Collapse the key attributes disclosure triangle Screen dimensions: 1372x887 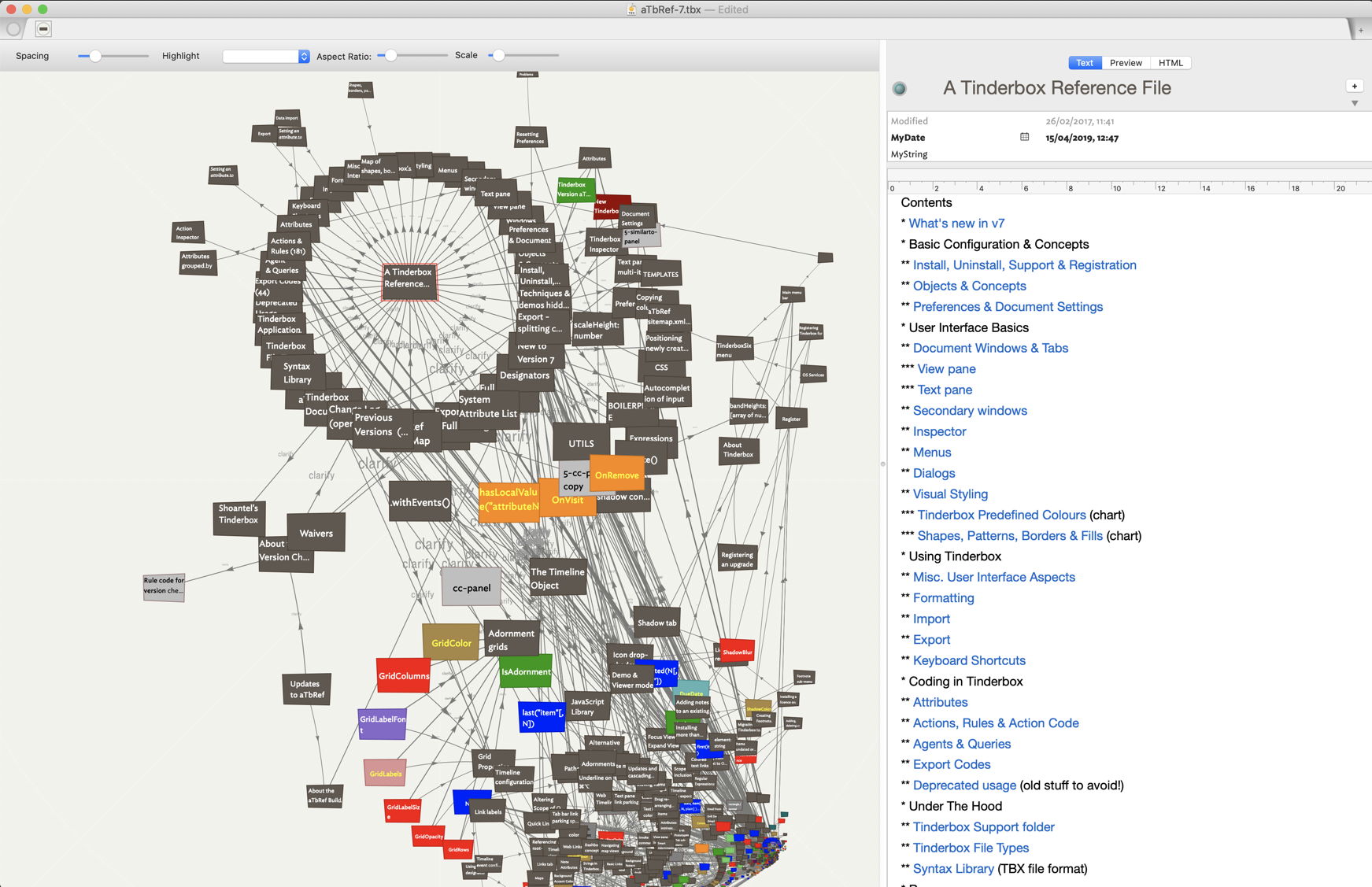[x=1355, y=103]
